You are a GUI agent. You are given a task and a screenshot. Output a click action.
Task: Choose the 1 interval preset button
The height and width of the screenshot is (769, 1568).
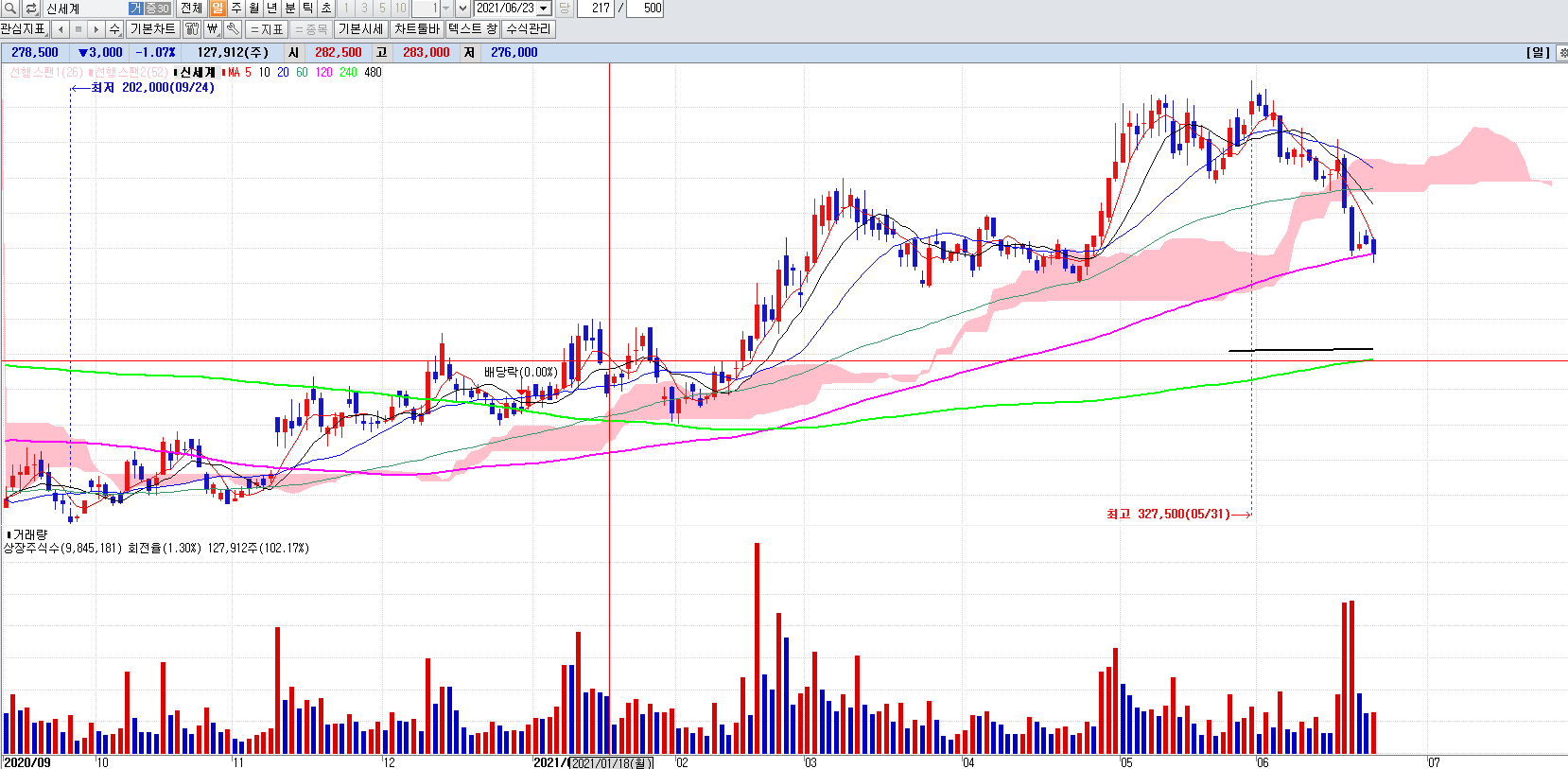pos(346,9)
